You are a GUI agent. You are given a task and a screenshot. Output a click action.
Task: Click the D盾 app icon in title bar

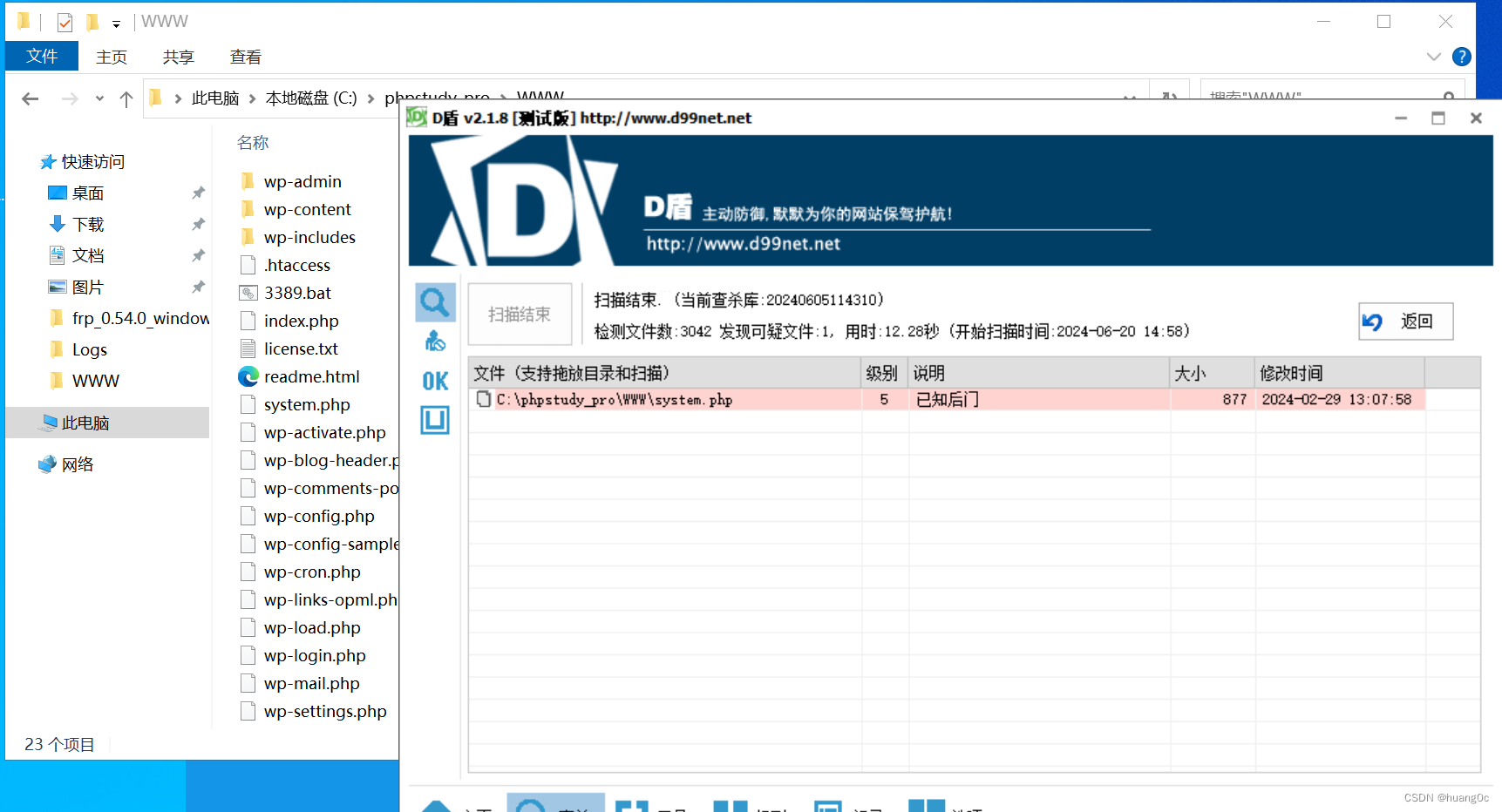[418, 118]
